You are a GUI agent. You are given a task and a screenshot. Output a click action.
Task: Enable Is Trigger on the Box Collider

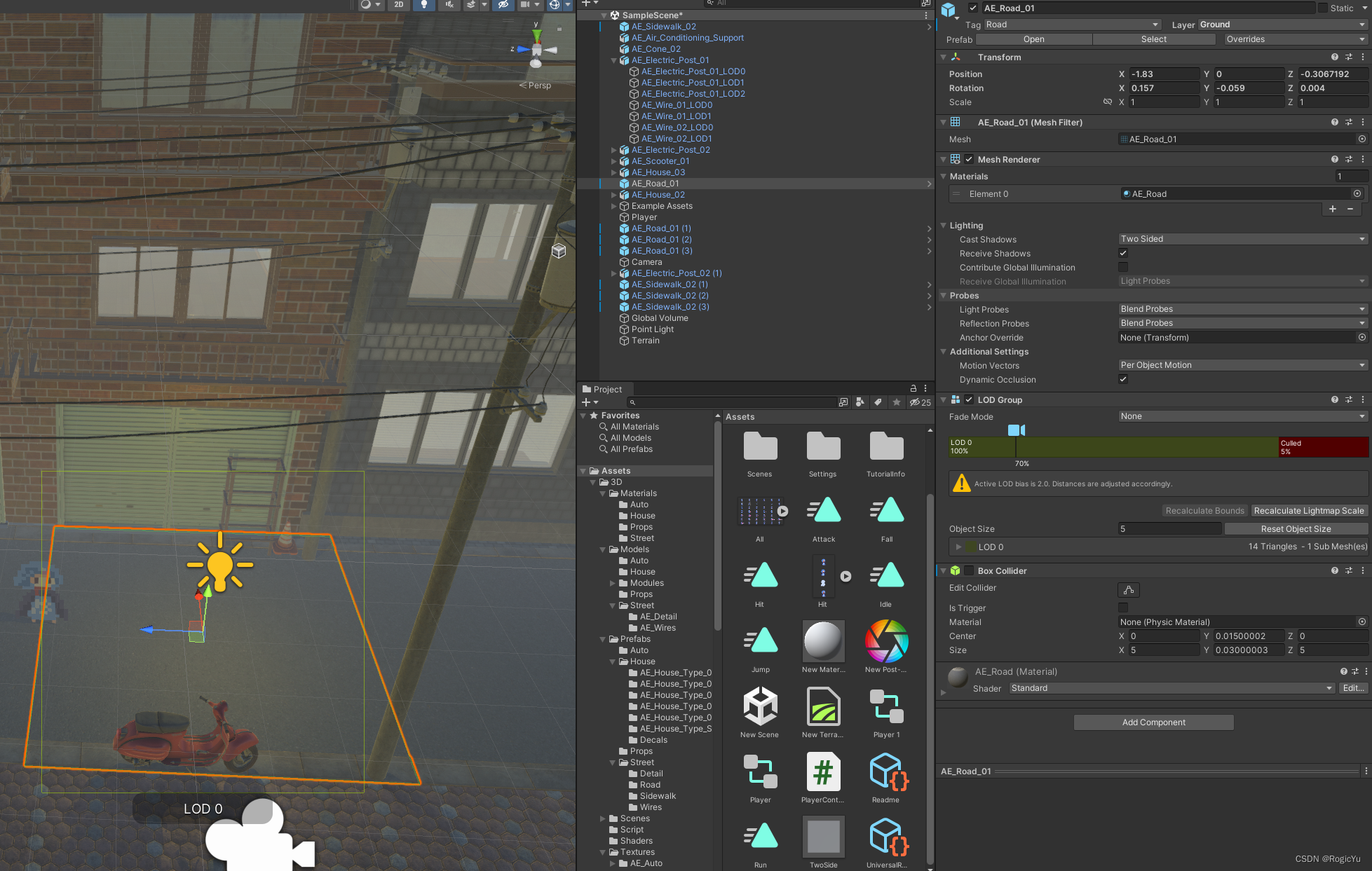1123,608
